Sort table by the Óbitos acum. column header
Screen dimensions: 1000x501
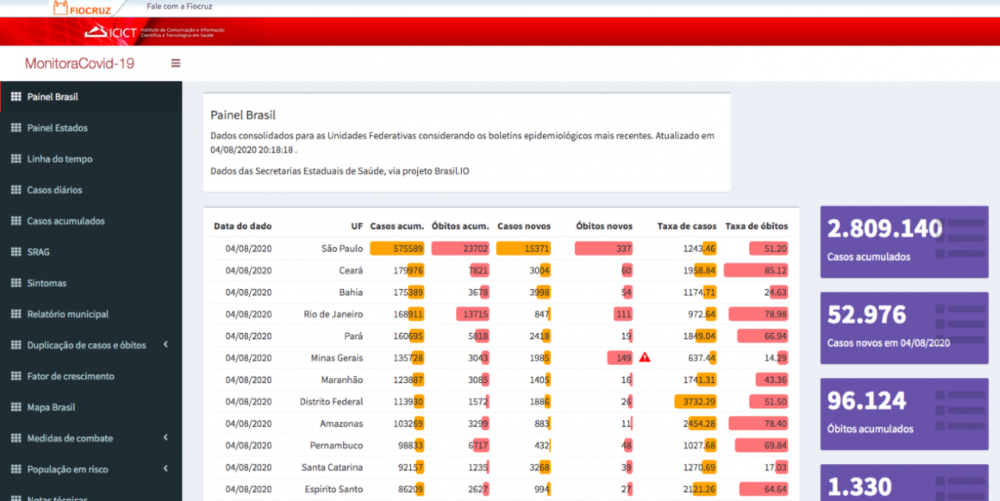coord(461,226)
